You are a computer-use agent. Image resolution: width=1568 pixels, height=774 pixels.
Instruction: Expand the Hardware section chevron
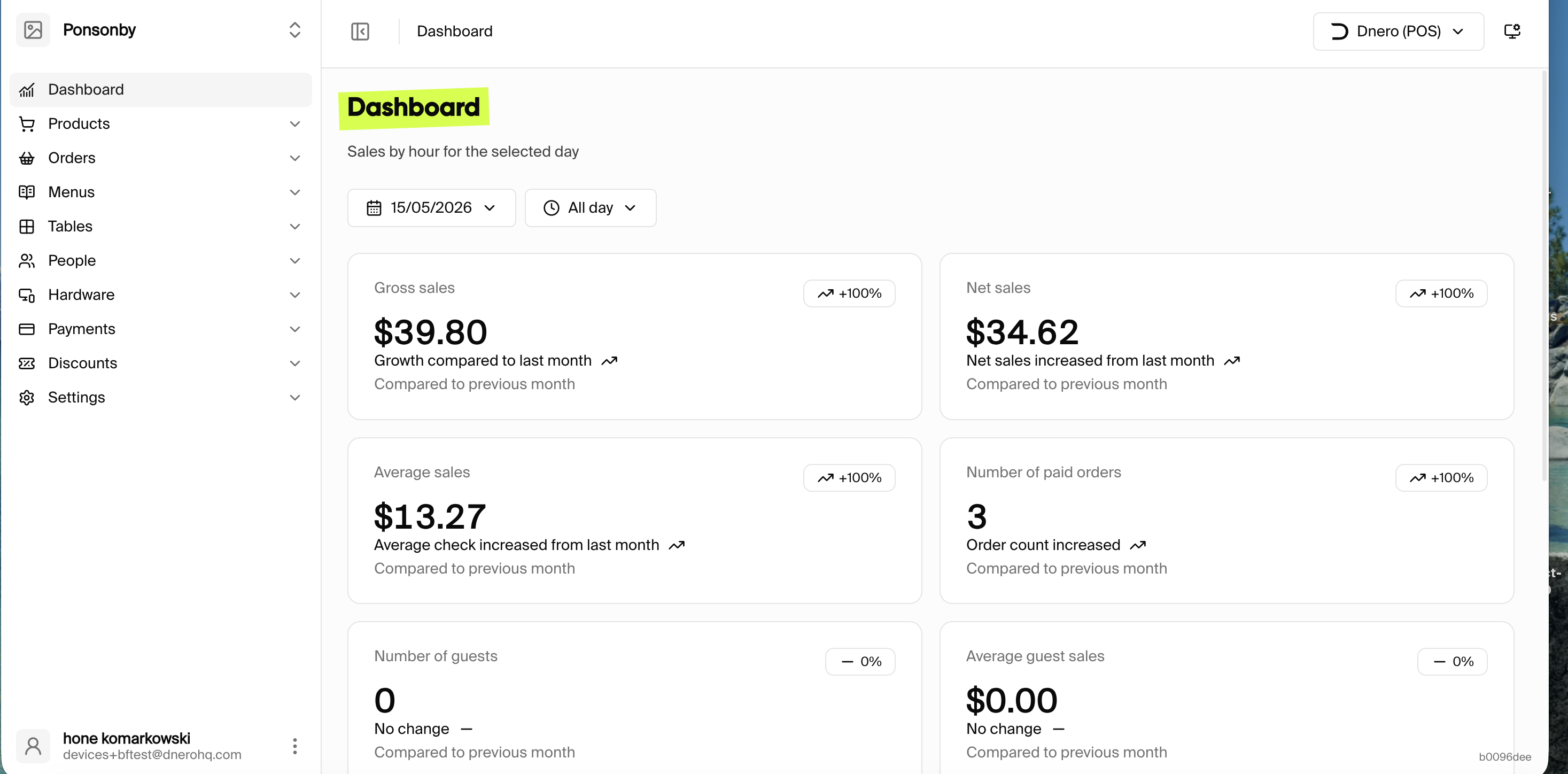pos(294,295)
